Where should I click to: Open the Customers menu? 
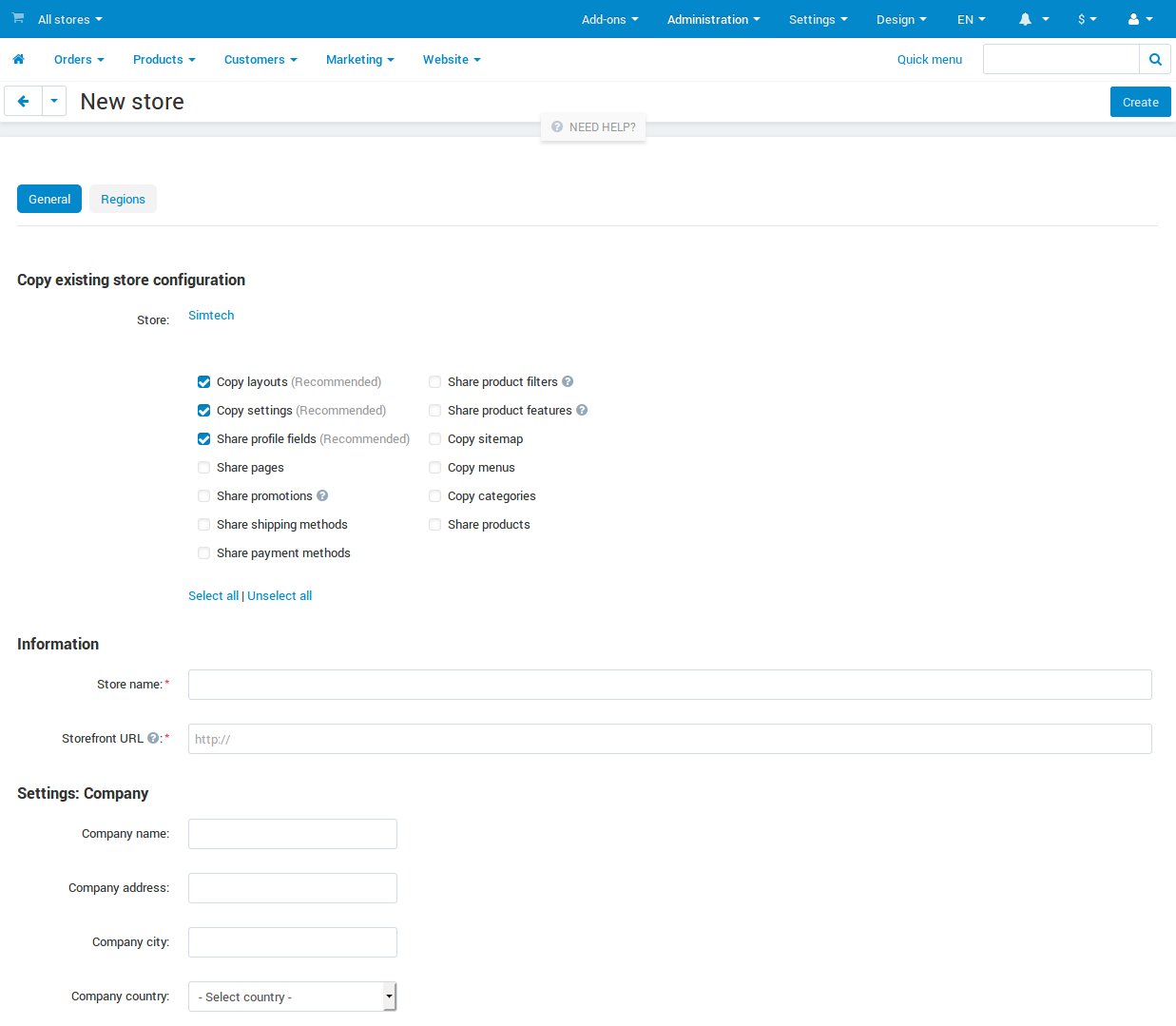pos(260,59)
